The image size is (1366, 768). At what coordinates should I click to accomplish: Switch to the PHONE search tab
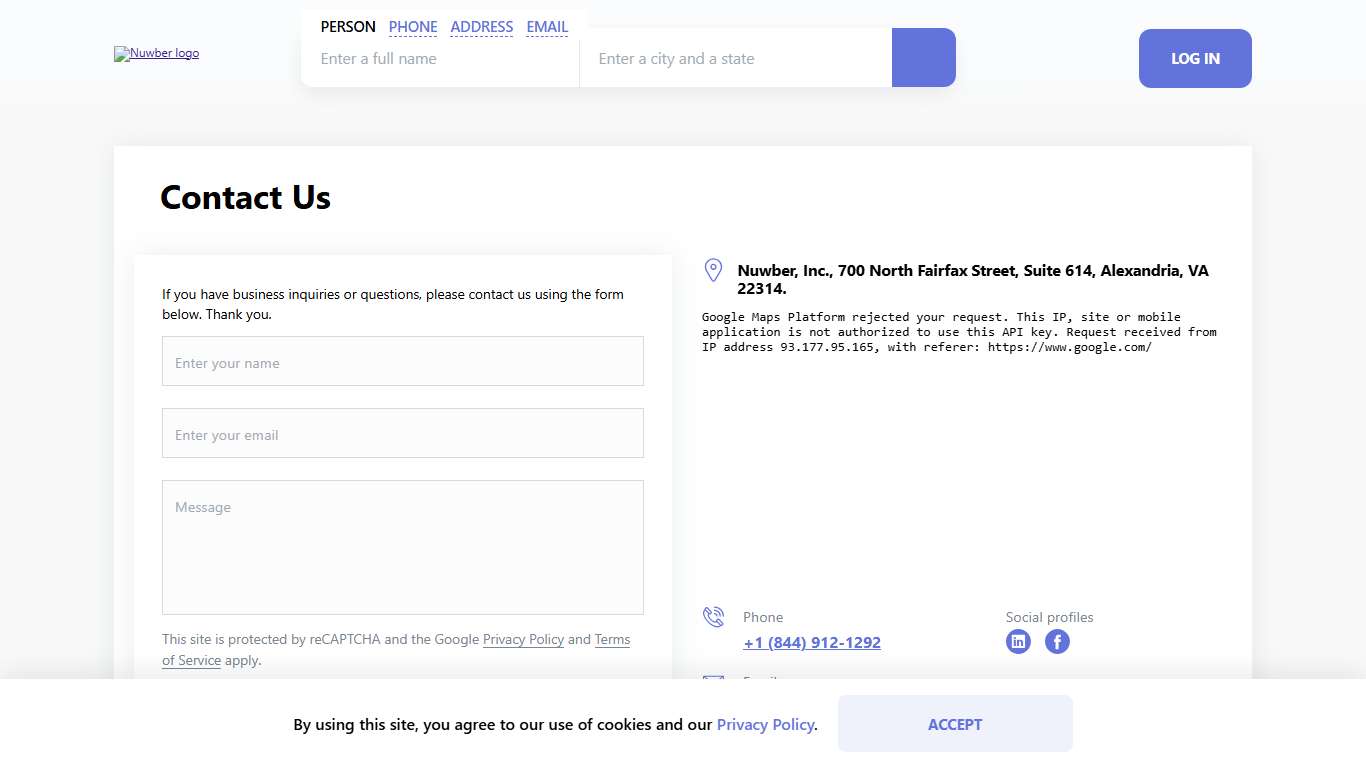(x=413, y=27)
